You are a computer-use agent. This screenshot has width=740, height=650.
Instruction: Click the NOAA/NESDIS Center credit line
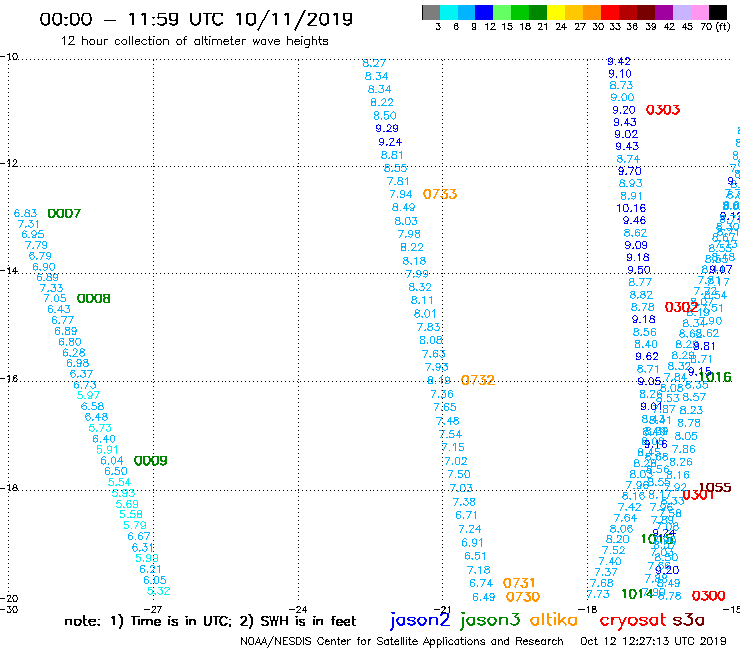(402, 641)
